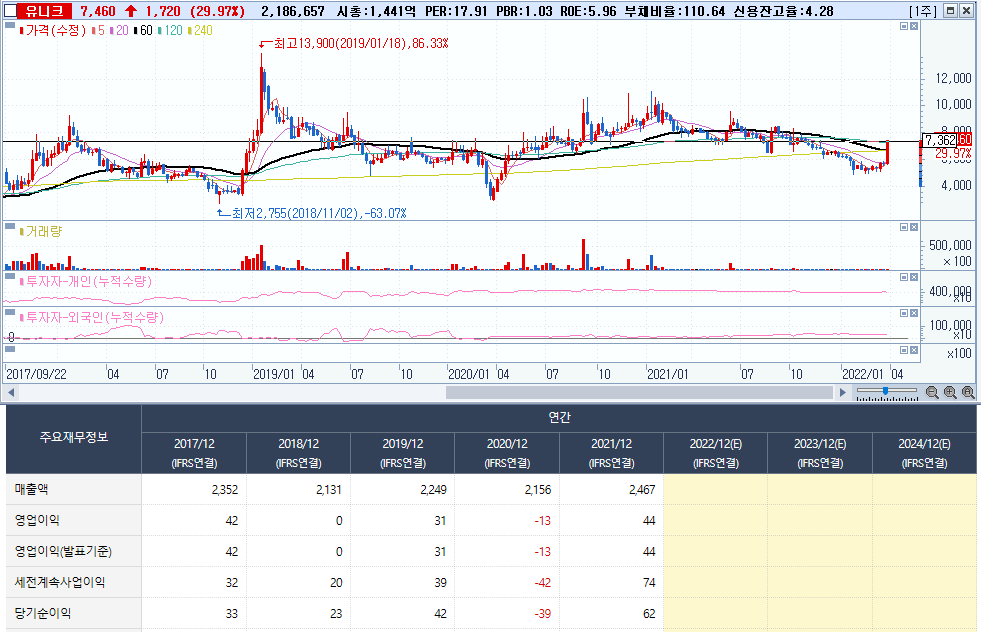This screenshot has width=981, height=632.
Task: Click the chart zoom level slider handle
Action: click(x=885, y=391)
